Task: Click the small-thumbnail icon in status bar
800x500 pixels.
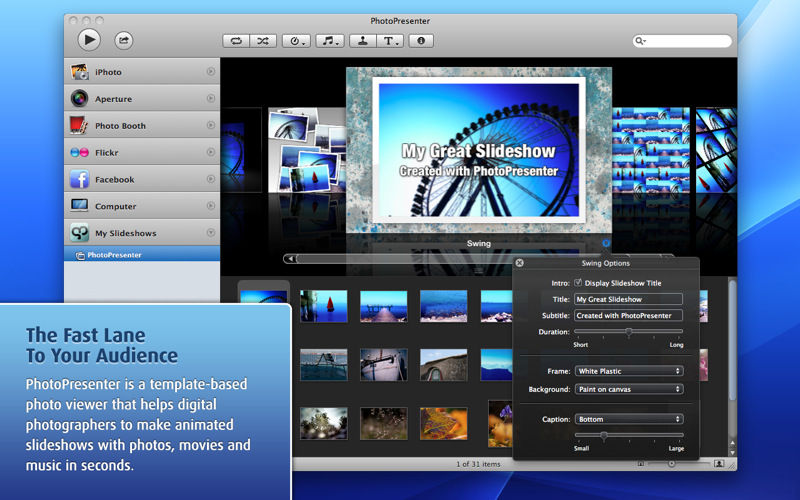Action: click(641, 463)
